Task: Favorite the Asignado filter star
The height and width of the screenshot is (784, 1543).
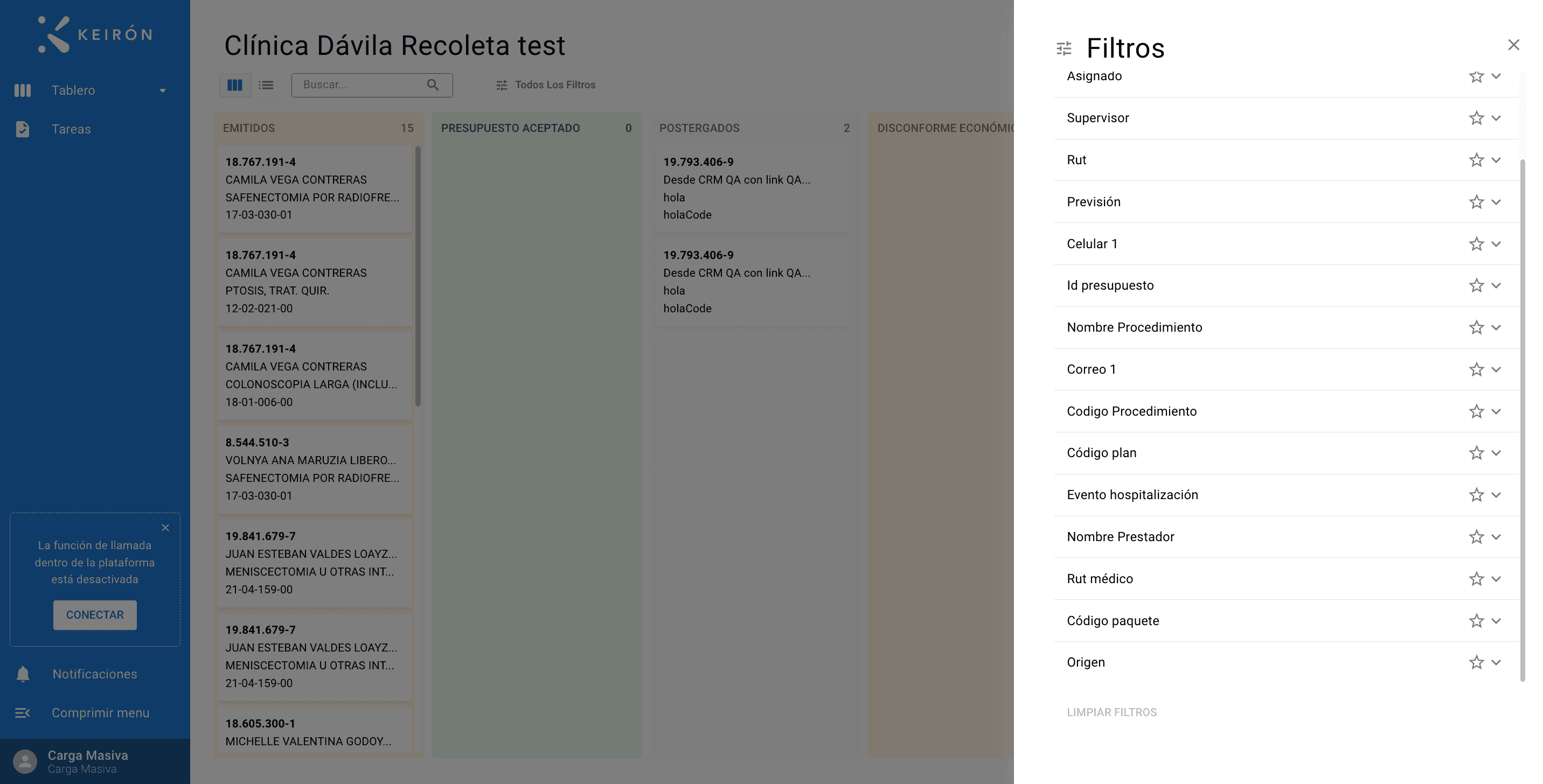Action: click(x=1476, y=76)
